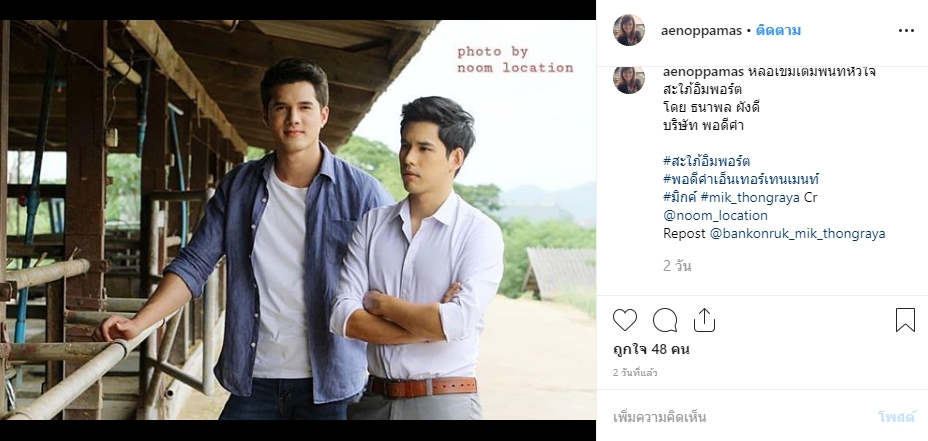Viewport: 928px width, 441px height.
Task: Open the commenter avatar beside the caption
Action: tap(629, 79)
